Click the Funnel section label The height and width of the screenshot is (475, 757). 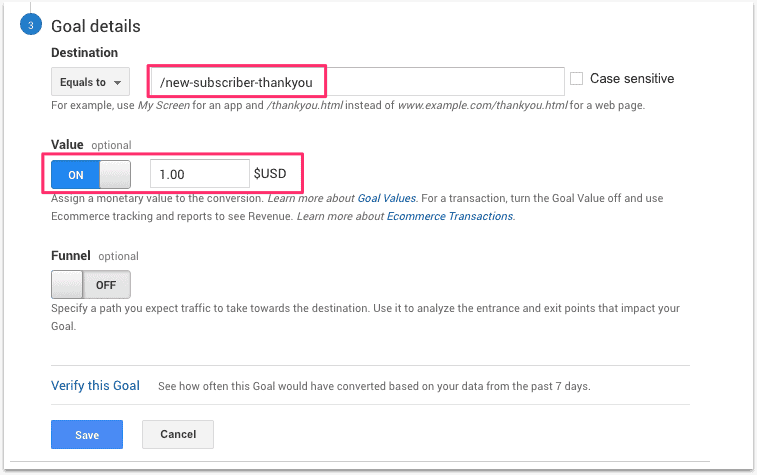click(71, 255)
